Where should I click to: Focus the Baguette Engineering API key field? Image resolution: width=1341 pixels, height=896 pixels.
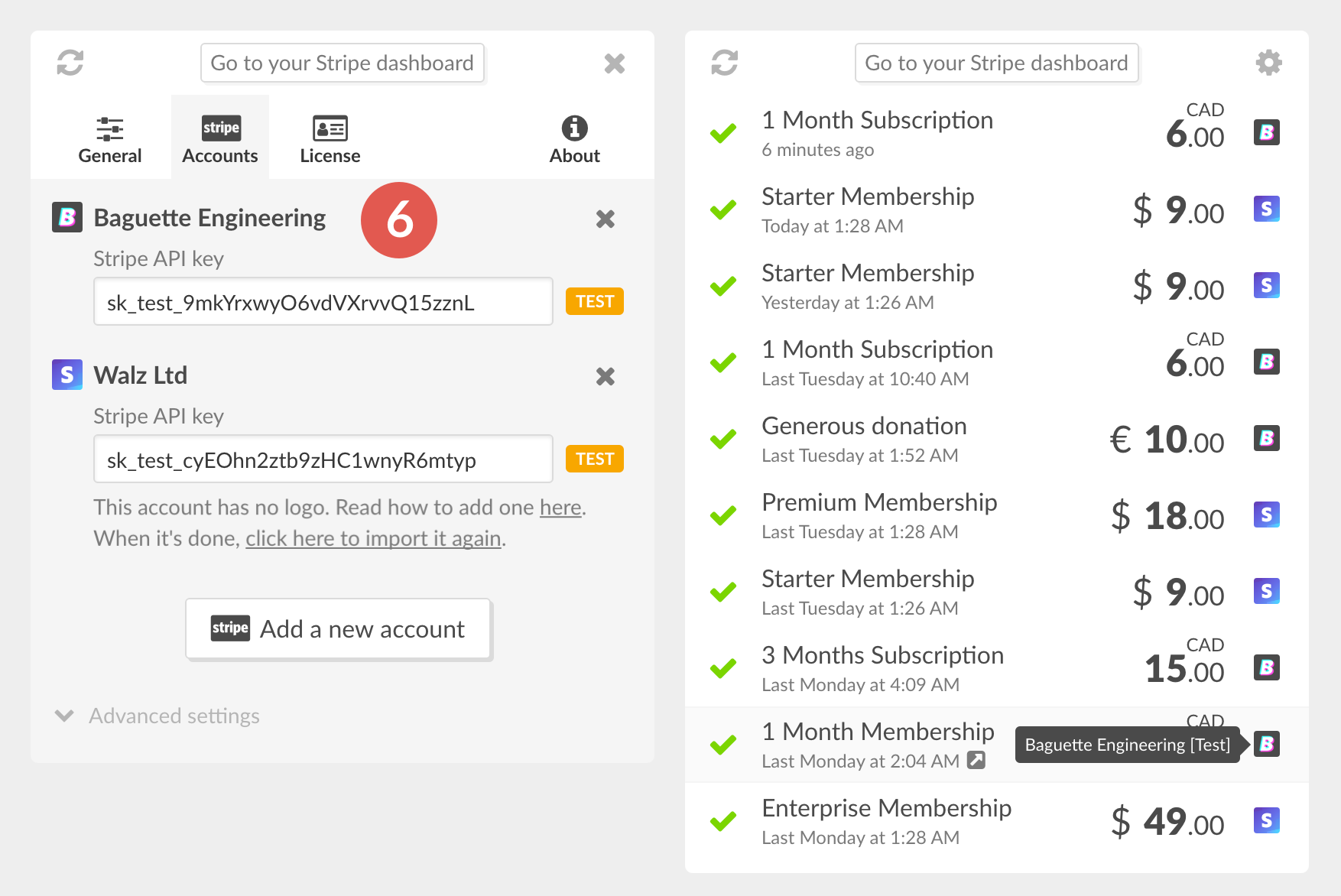pyautogui.click(x=323, y=301)
